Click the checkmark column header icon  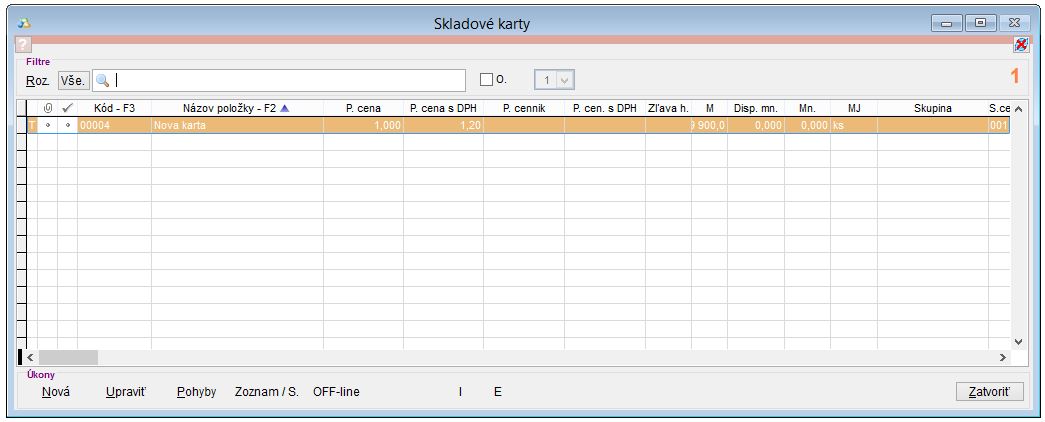(67, 108)
